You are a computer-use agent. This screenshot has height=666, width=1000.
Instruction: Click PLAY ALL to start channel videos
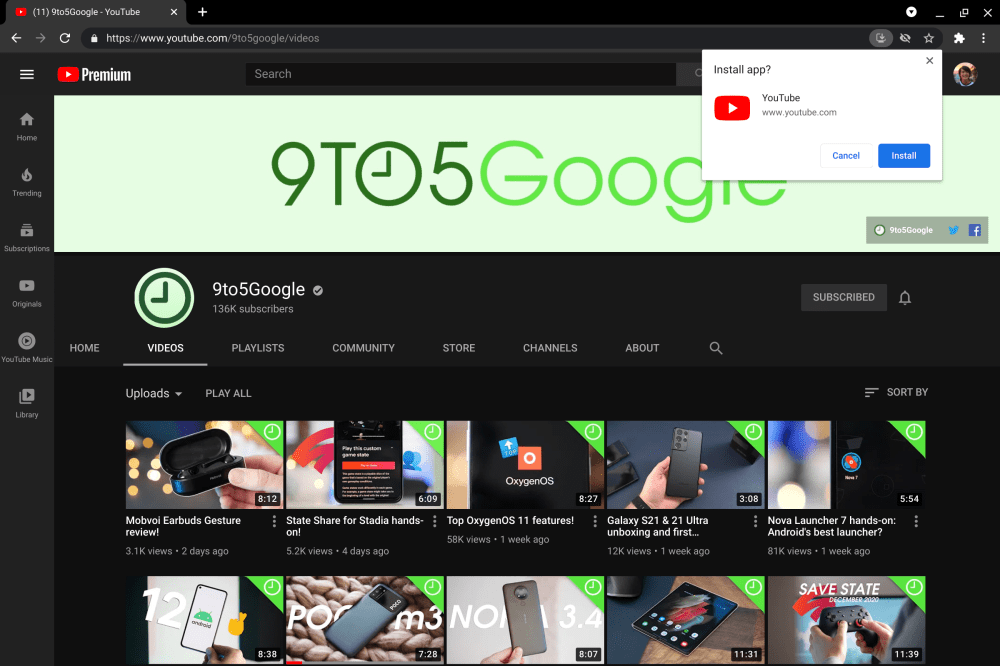[228, 392]
